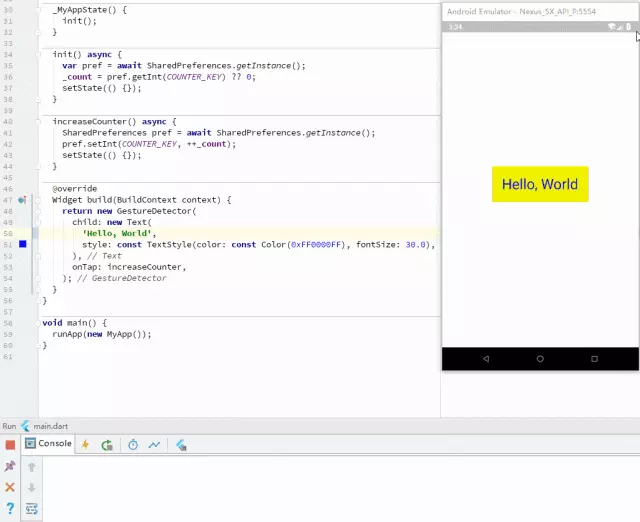Click getInstance on line 41
The height and width of the screenshot is (522, 640).
click(x=333, y=133)
